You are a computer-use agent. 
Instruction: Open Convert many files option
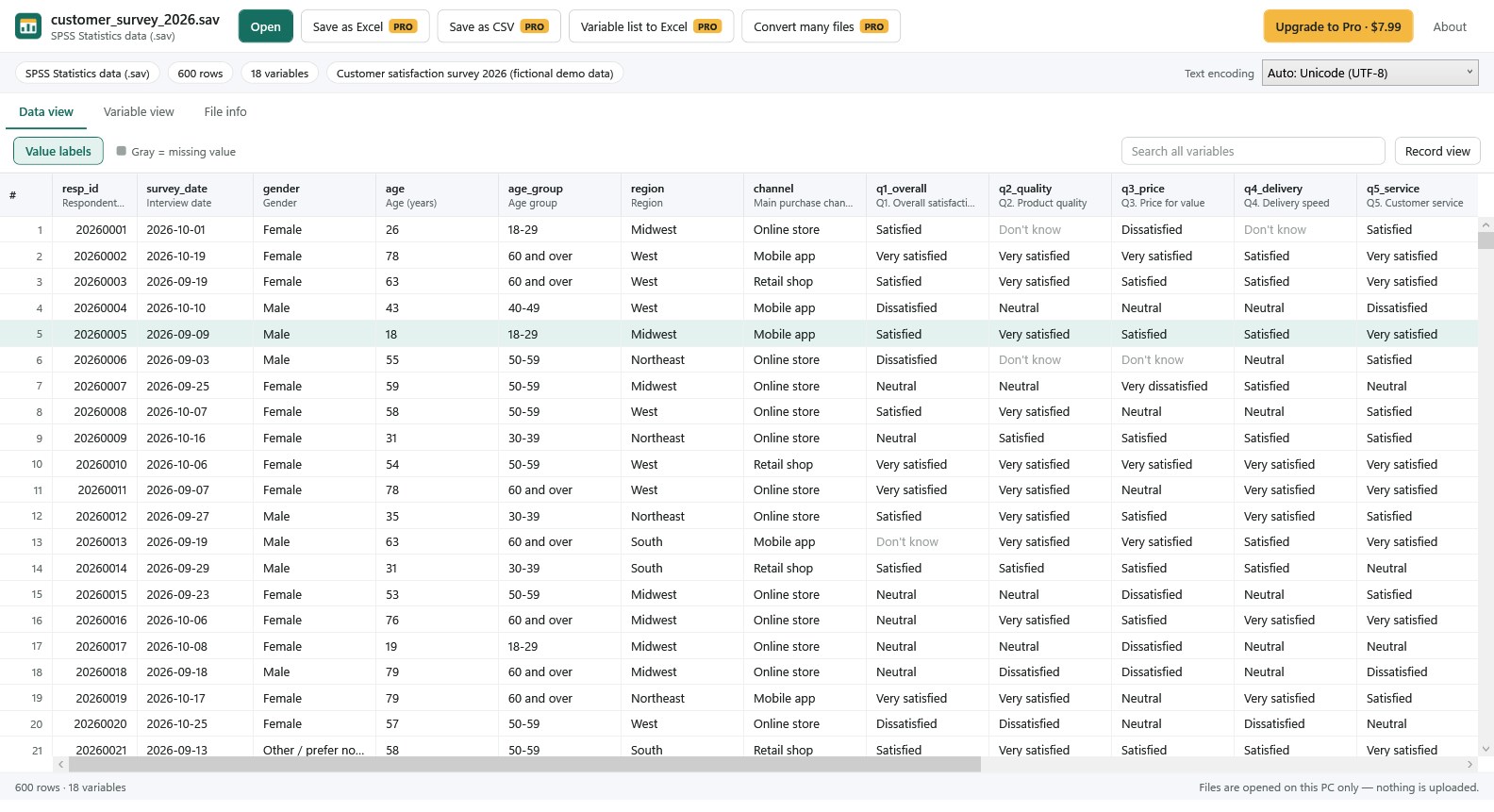pos(821,26)
